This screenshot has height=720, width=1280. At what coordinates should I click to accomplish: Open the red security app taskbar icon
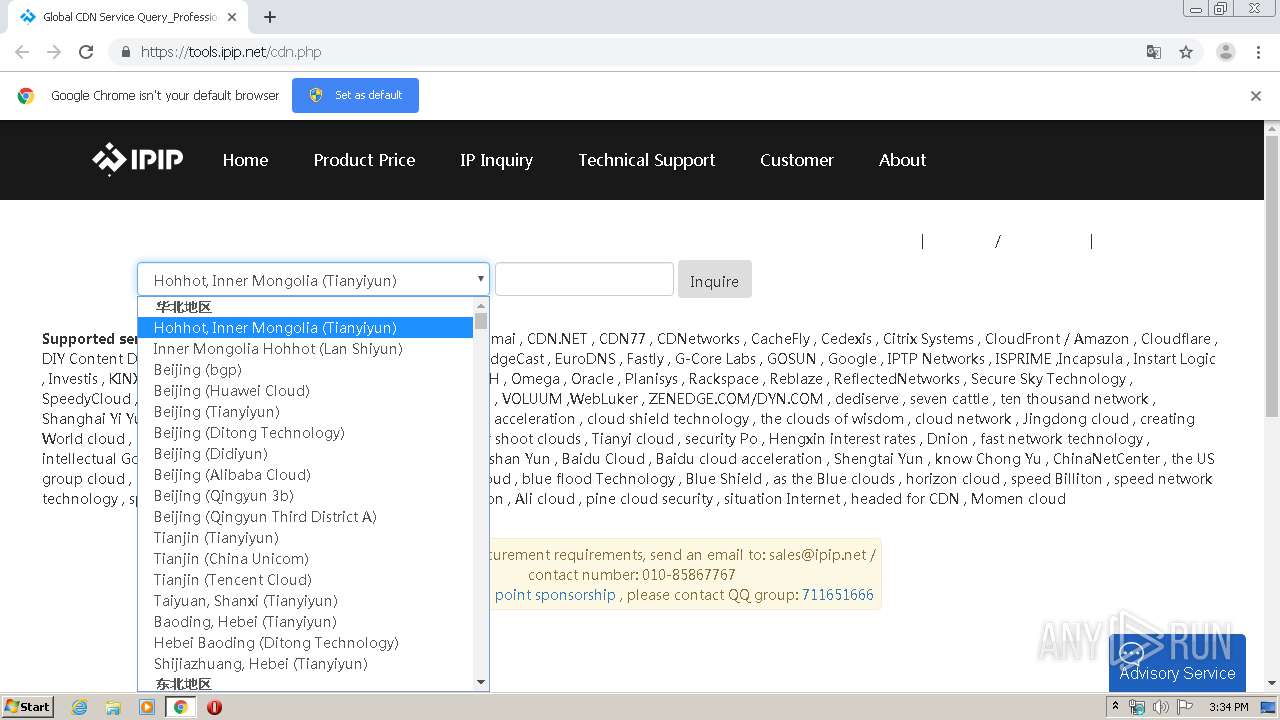214,707
